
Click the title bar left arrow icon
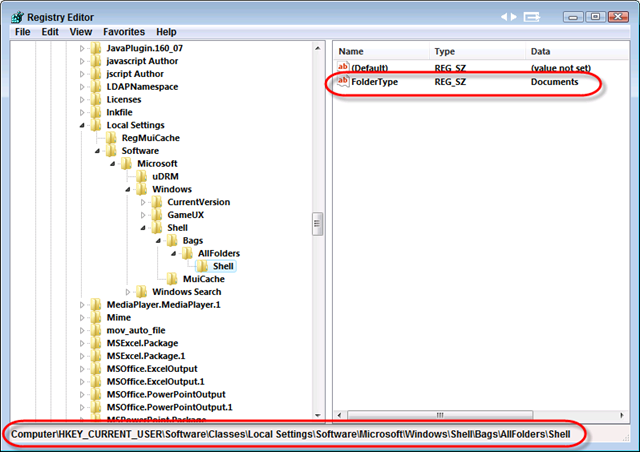click(x=504, y=17)
